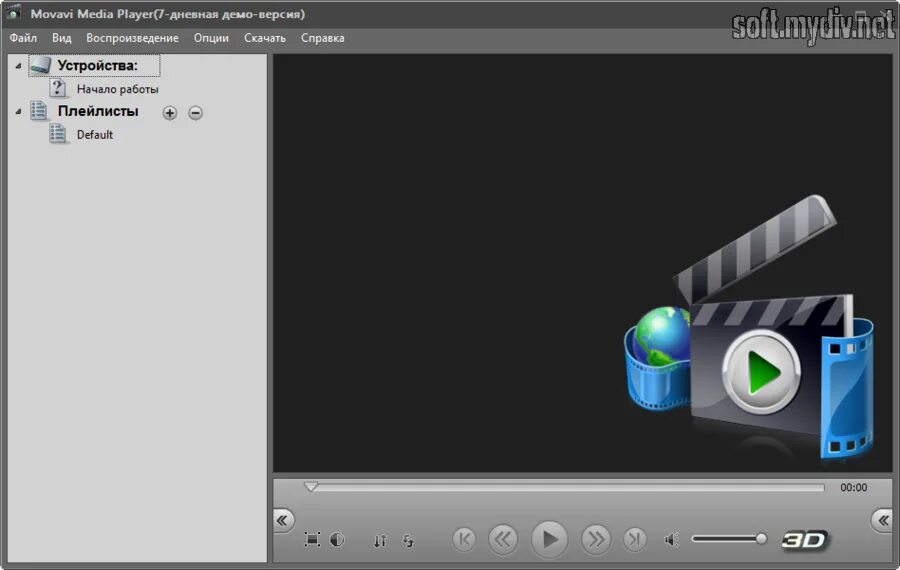Add a new playlist with plus button

tap(169, 113)
